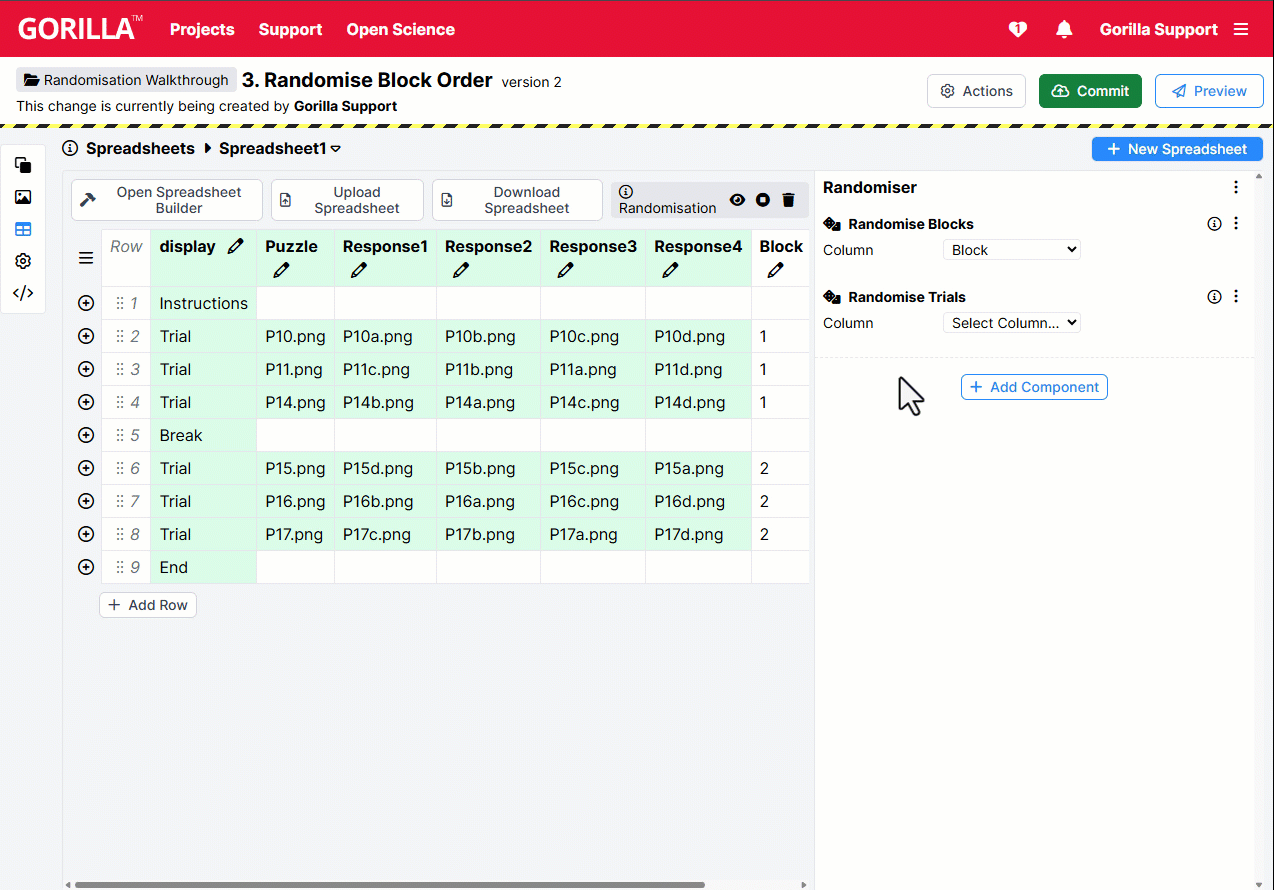Screen dimensions: 1274x890
Task: Commit the current changes
Action: pos(1090,90)
